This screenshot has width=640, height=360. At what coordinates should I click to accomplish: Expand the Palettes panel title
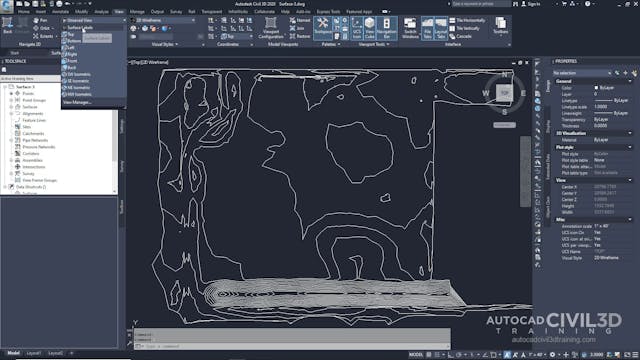[331, 44]
